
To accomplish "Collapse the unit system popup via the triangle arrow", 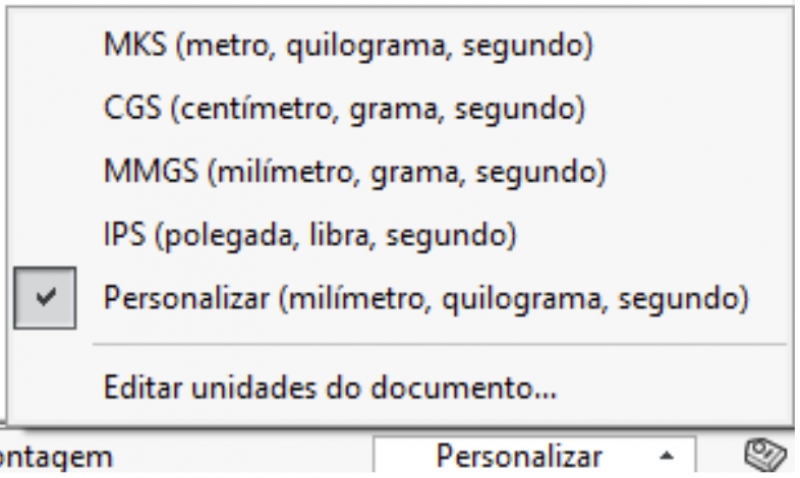I will [666, 456].
